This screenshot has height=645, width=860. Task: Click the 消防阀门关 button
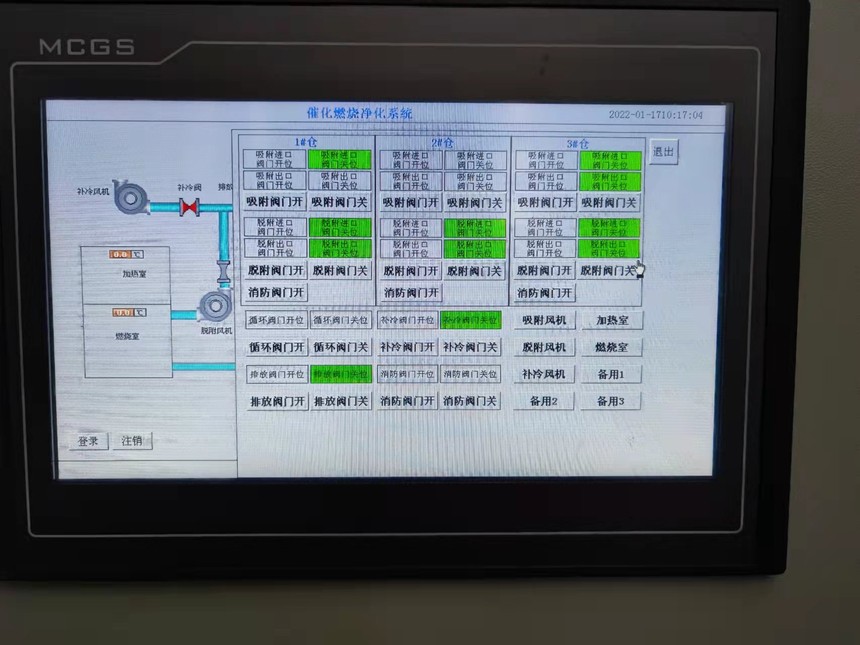click(471, 401)
